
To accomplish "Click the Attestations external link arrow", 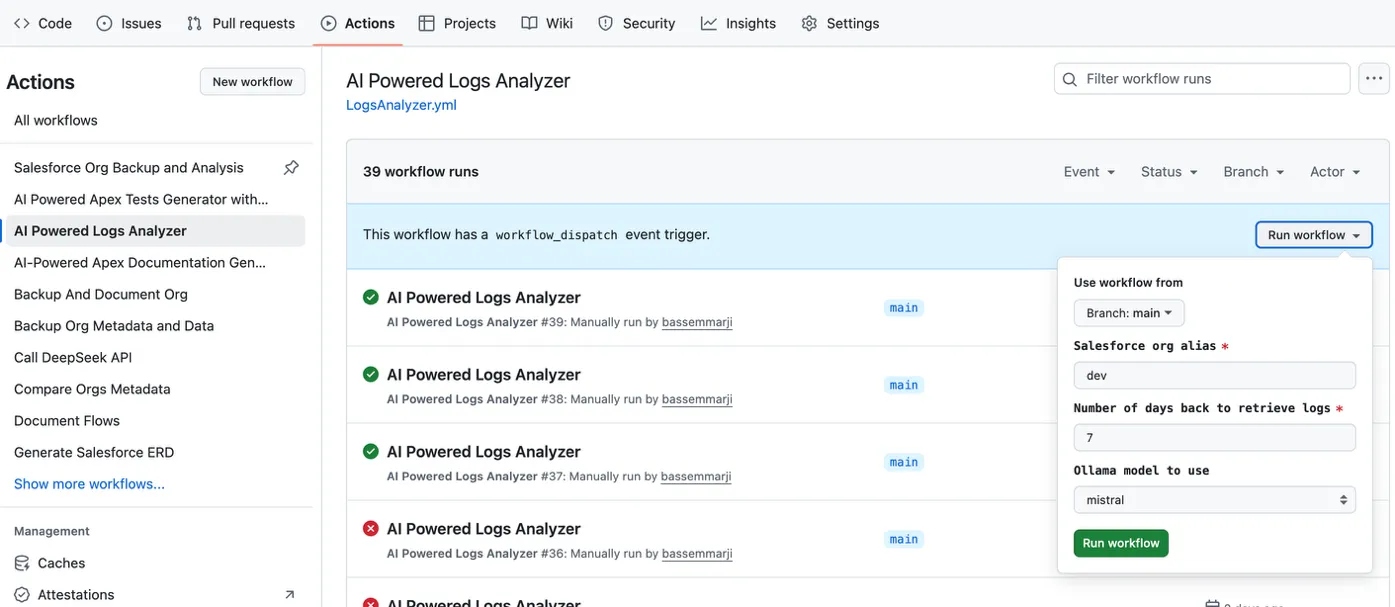I will [289, 595].
